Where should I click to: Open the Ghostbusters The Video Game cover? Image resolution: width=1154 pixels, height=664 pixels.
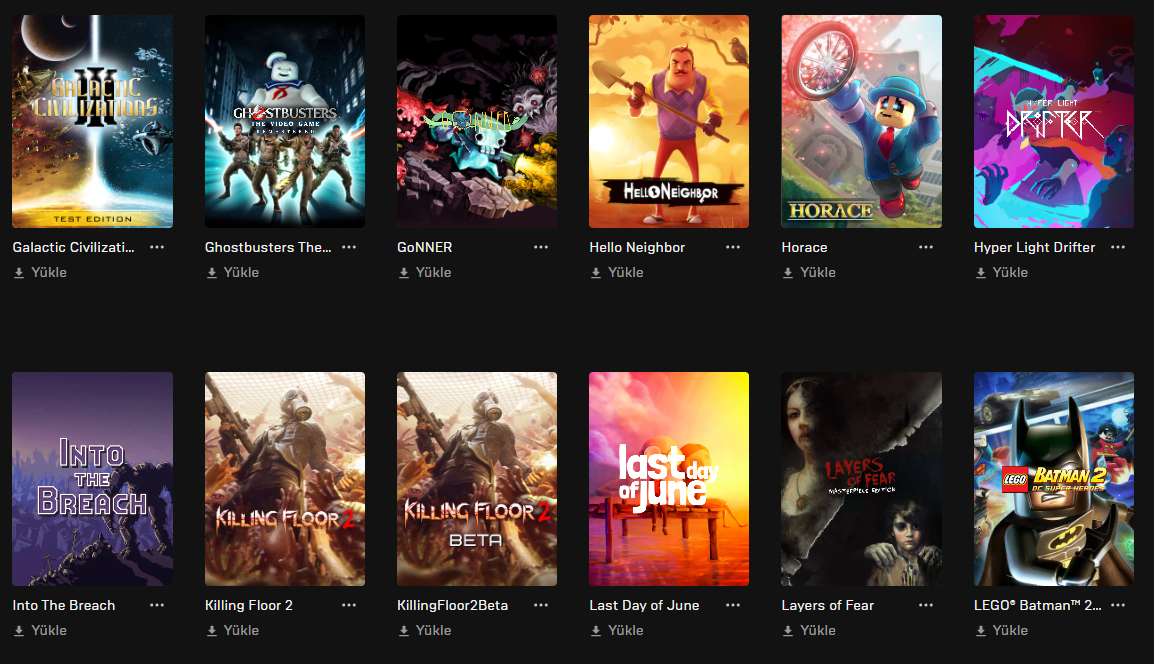[x=285, y=121]
